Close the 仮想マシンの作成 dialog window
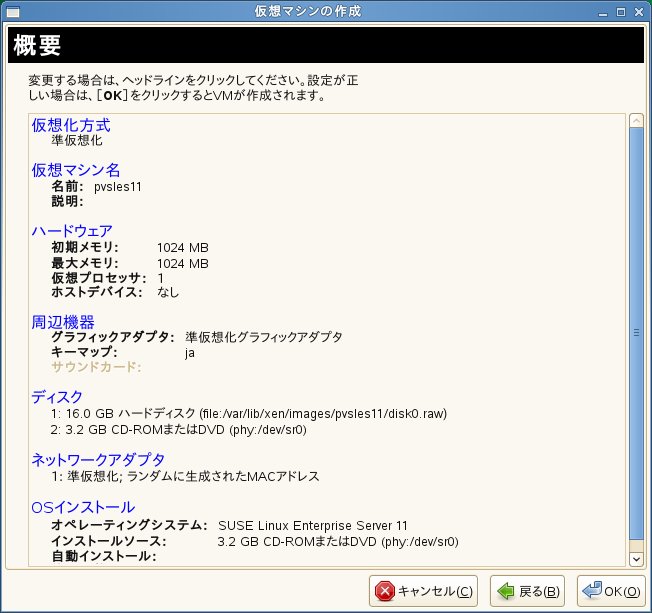This screenshot has height=613, width=652. pos(640,12)
